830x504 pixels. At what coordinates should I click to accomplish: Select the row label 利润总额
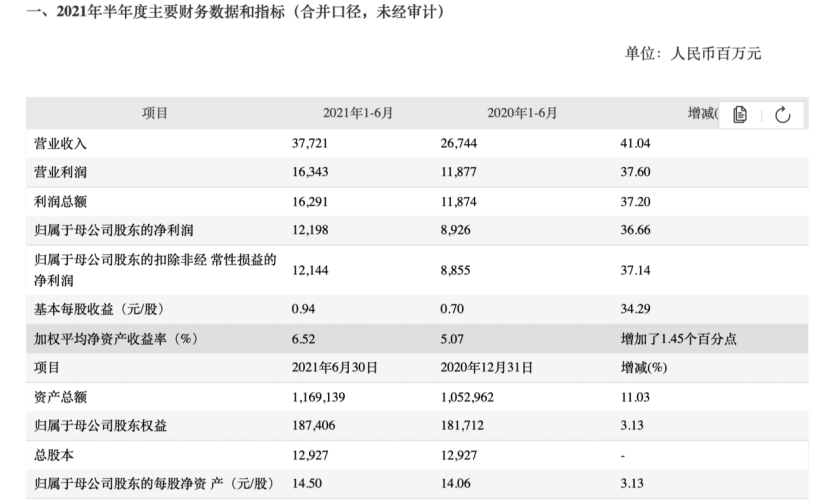60,202
